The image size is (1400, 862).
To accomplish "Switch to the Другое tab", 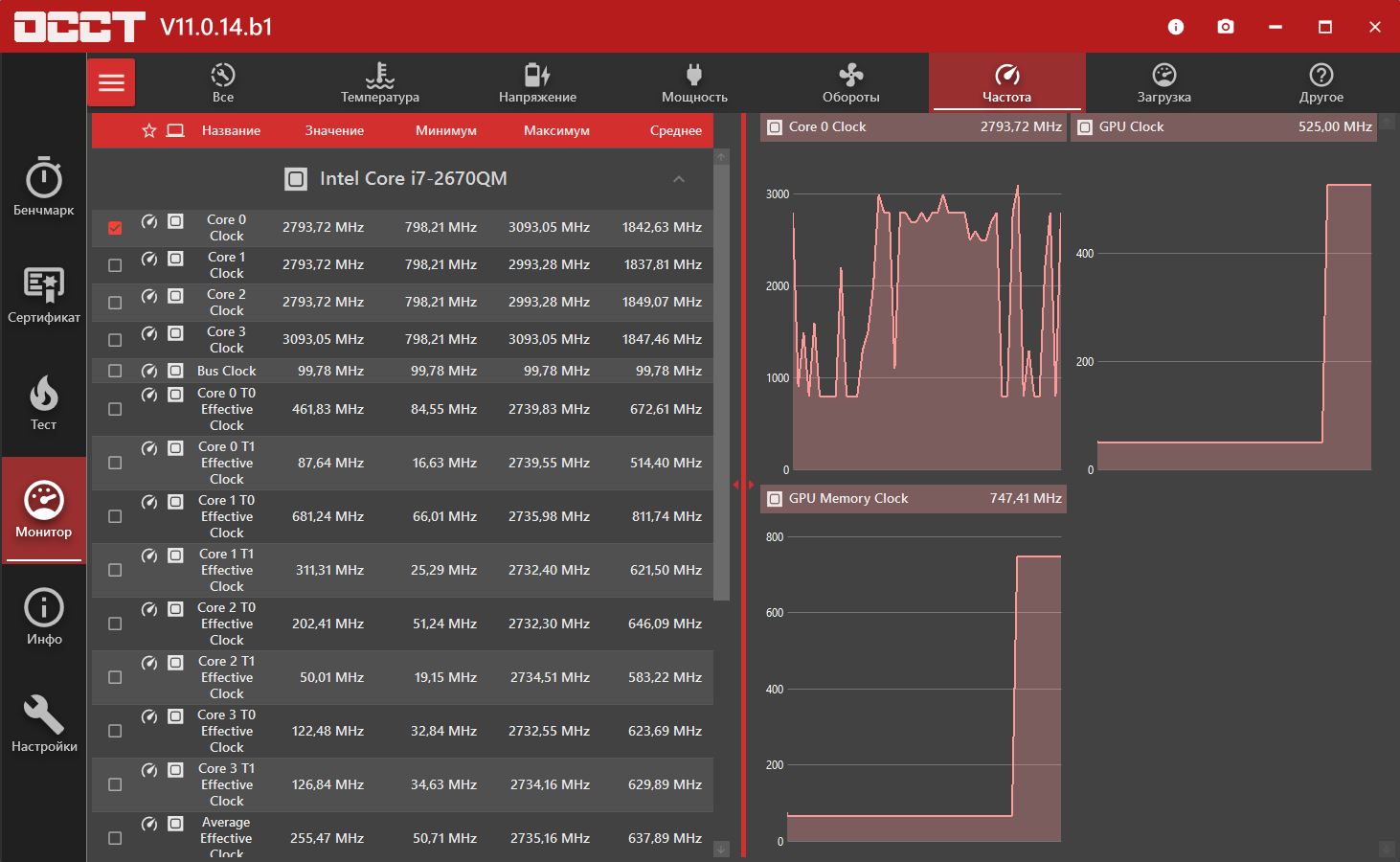I will (x=1321, y=82).
